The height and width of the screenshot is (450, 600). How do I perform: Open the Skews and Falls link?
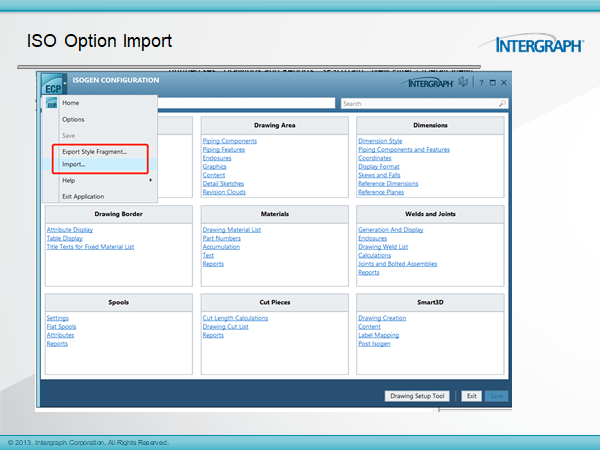379,175
